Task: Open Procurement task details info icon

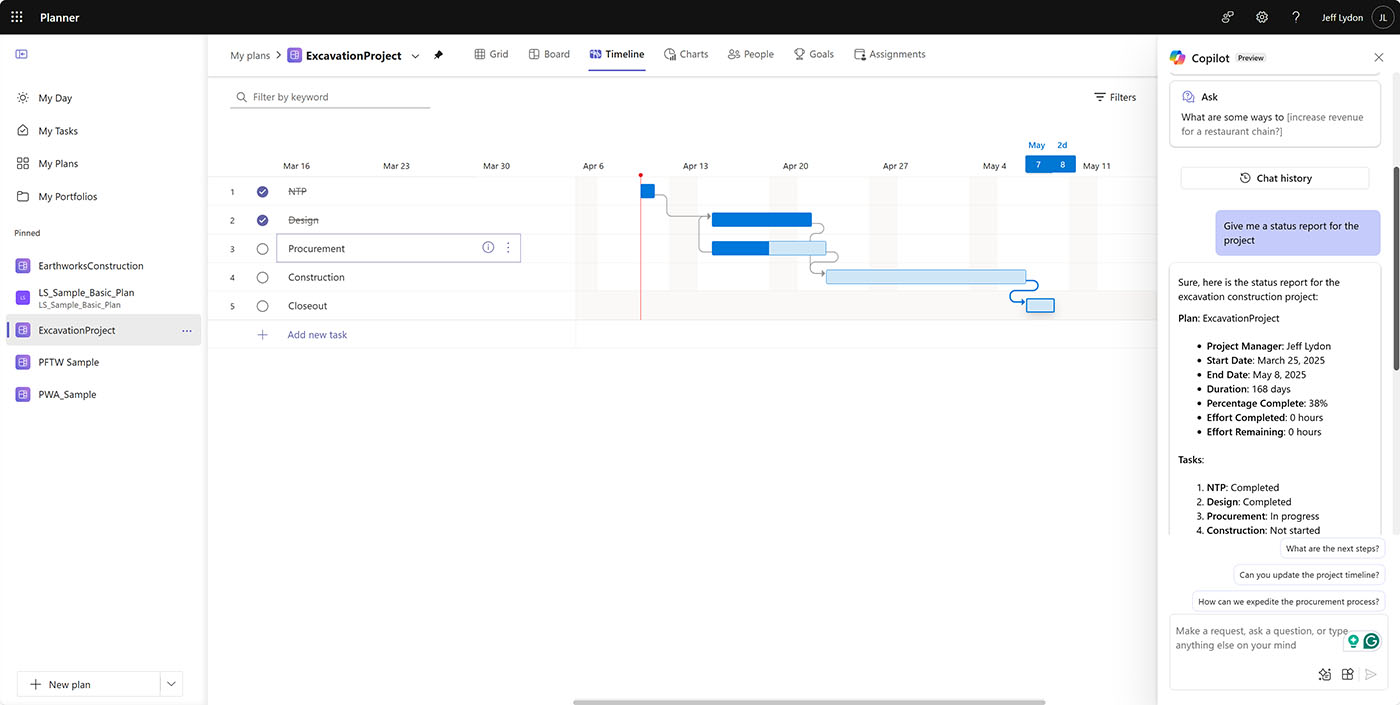Action: [x=488, y=247]
